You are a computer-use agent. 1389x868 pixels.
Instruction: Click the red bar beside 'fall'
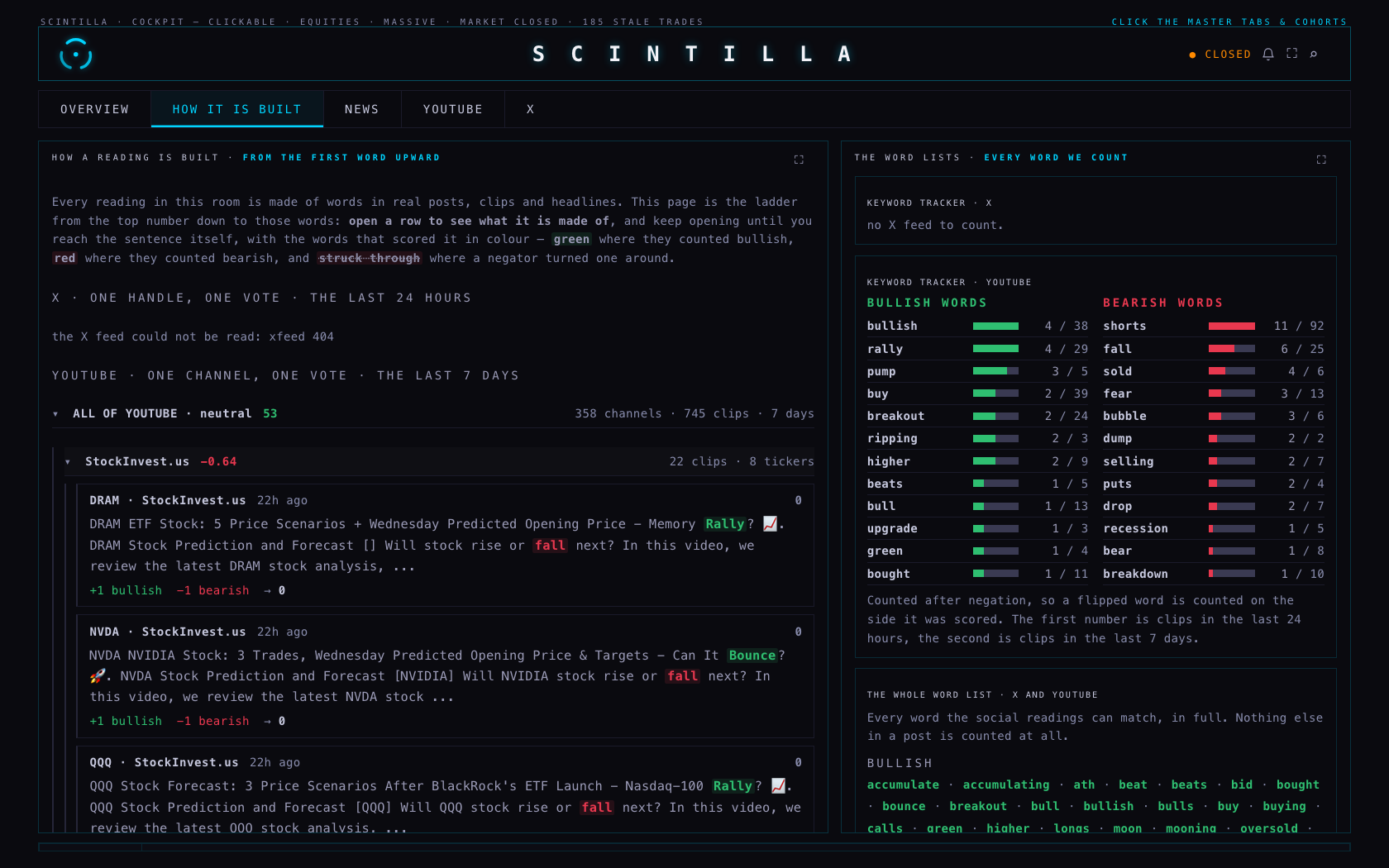[1232, 349]
